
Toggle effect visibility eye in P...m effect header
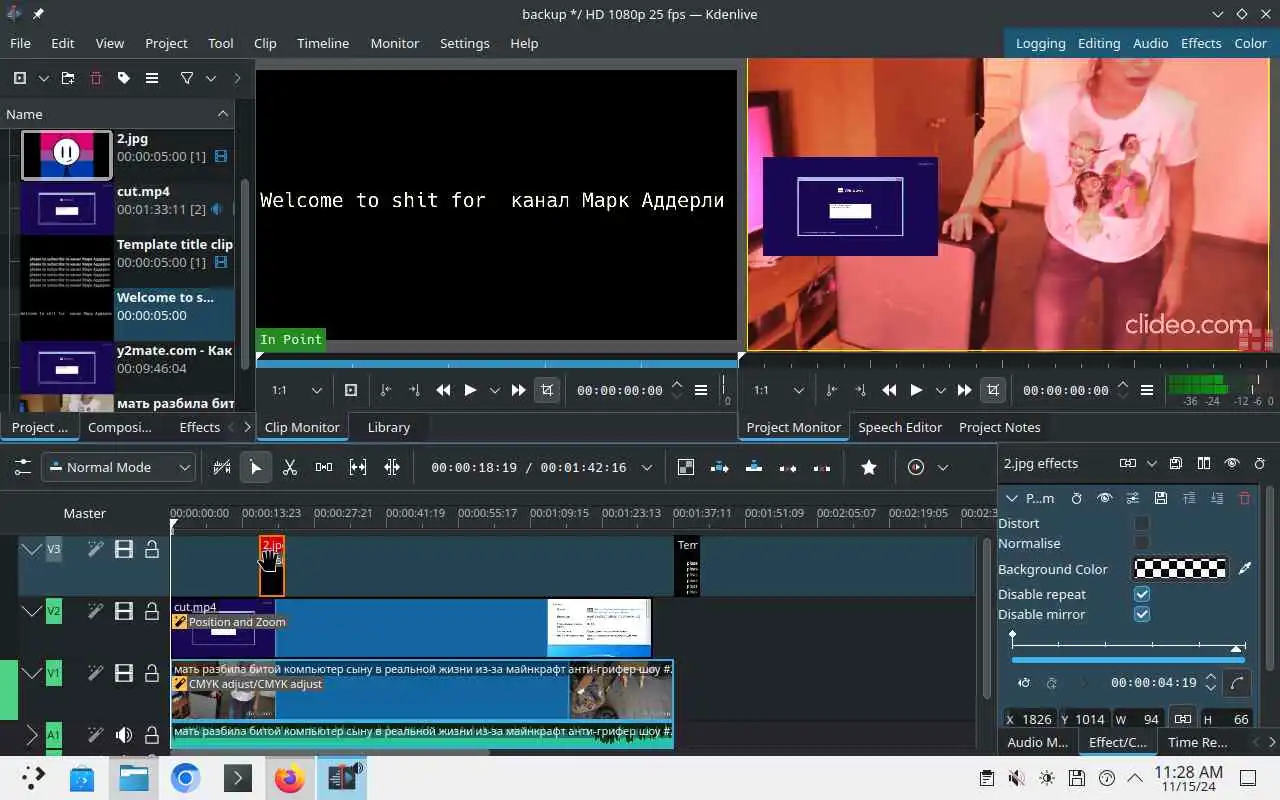[x=1105, y=498]
